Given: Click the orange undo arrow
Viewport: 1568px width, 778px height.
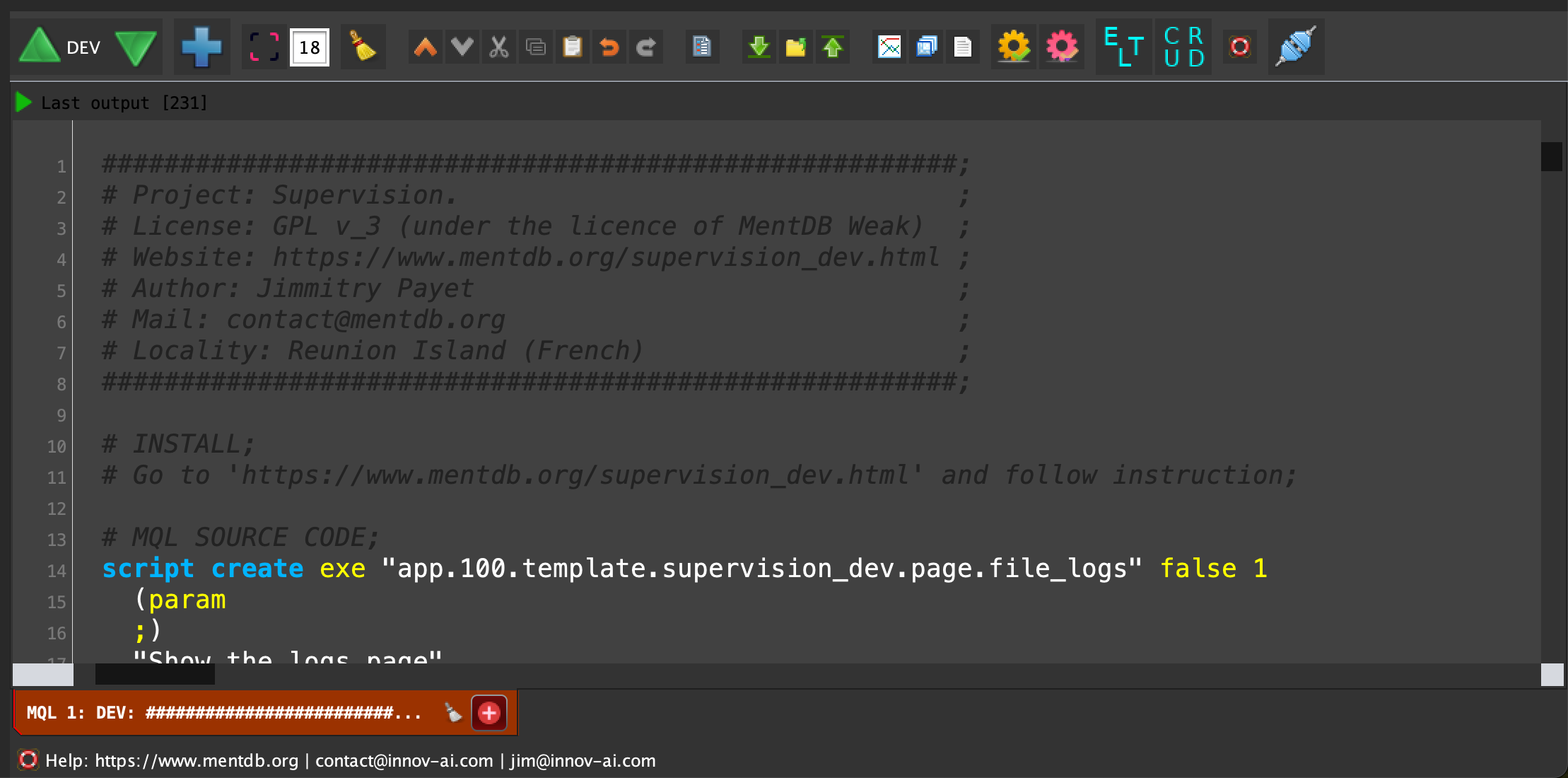Looking at the screenshot, I should click(609, 47).
